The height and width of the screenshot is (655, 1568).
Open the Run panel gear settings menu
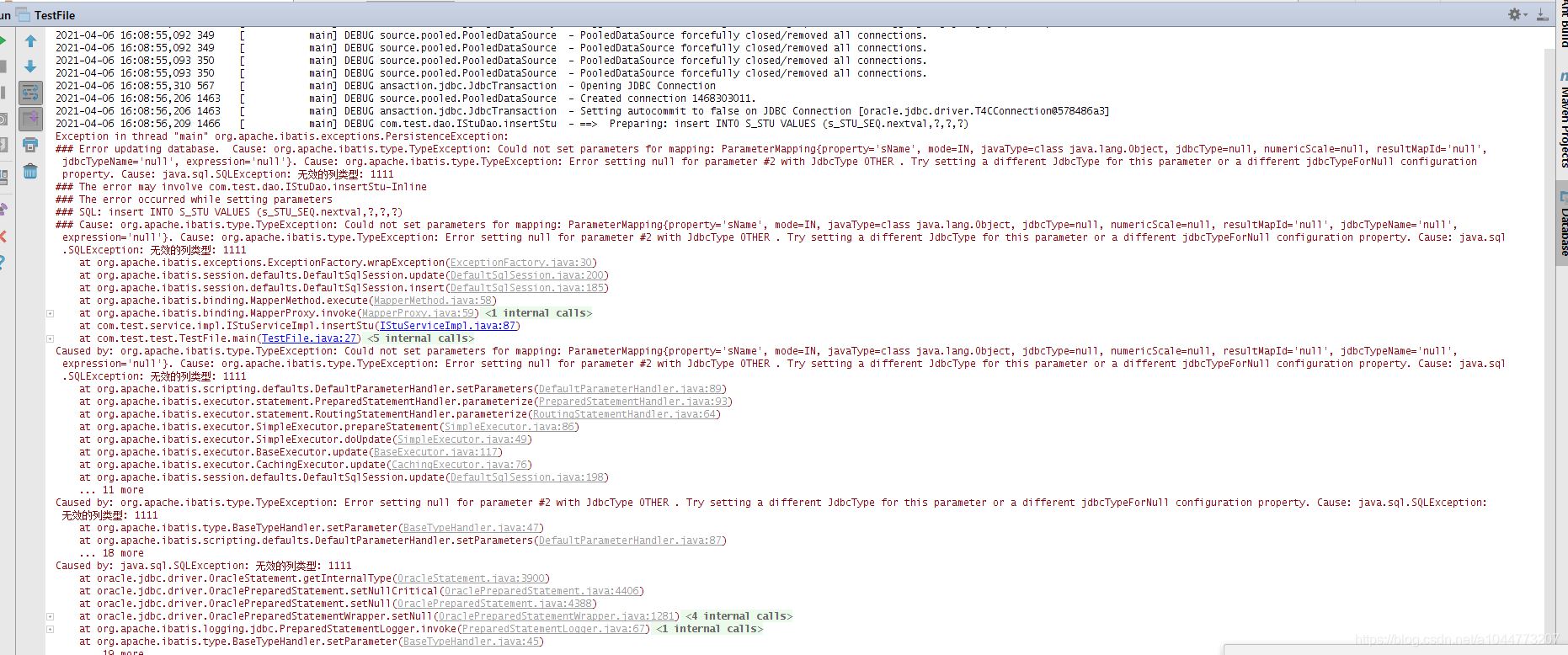click(1517, 14)
